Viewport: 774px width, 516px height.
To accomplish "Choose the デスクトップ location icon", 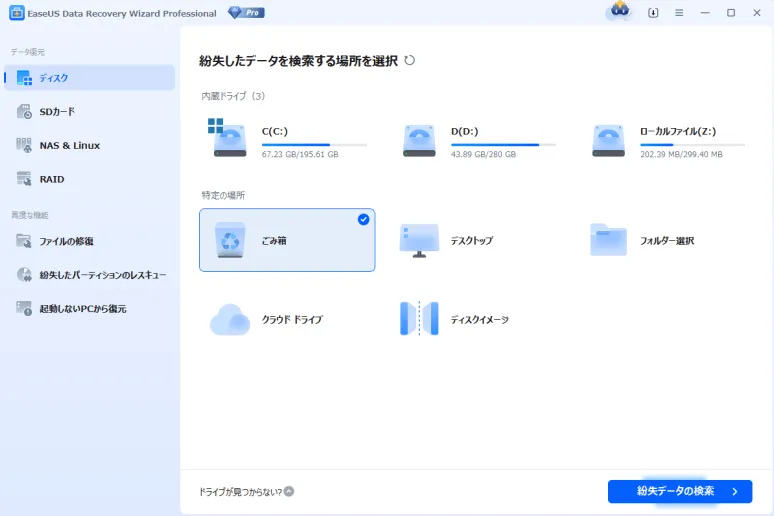I will pyautogui.click(x=419, y=240).
